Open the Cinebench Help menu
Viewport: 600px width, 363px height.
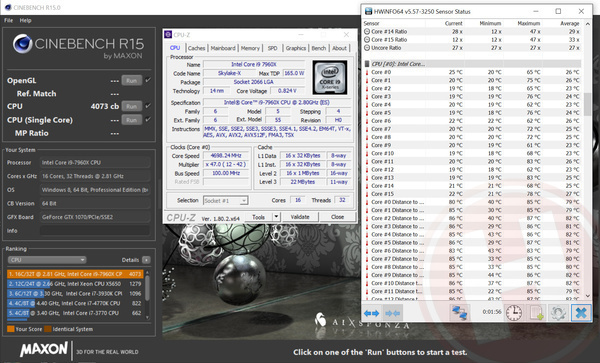click(26, 20)
